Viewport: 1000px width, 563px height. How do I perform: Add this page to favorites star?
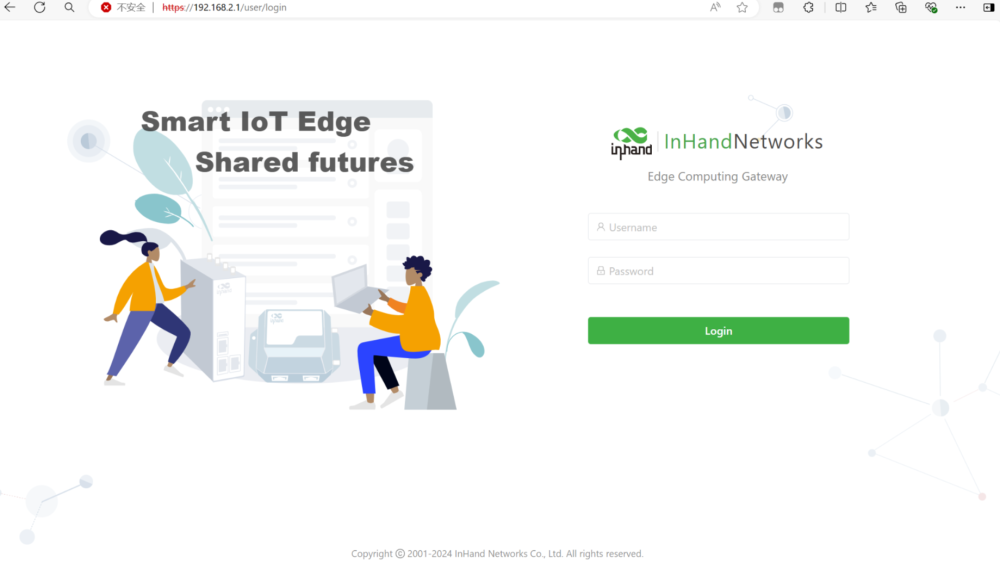(742, 8)
